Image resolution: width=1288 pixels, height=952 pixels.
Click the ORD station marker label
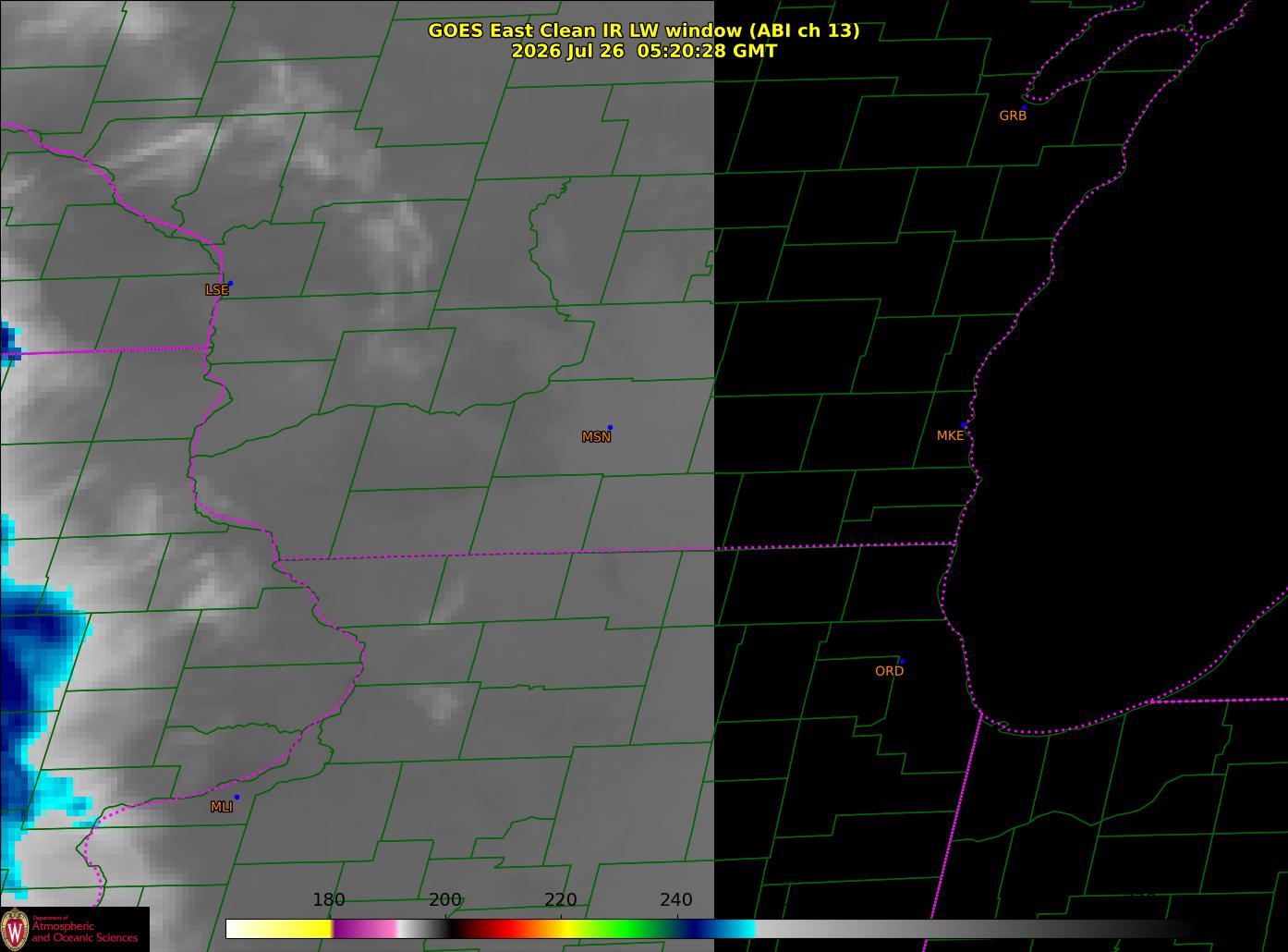point(889,671)
